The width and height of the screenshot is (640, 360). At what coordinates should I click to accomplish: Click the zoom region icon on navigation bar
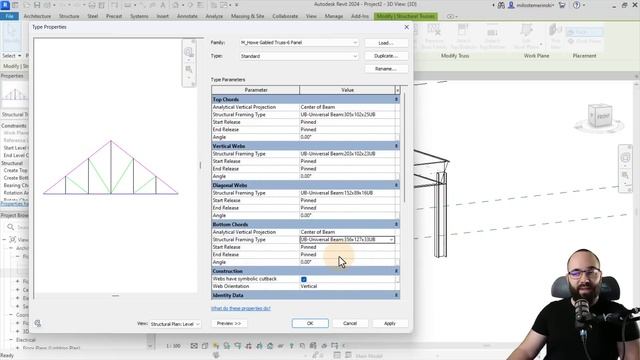coord(625,175)
